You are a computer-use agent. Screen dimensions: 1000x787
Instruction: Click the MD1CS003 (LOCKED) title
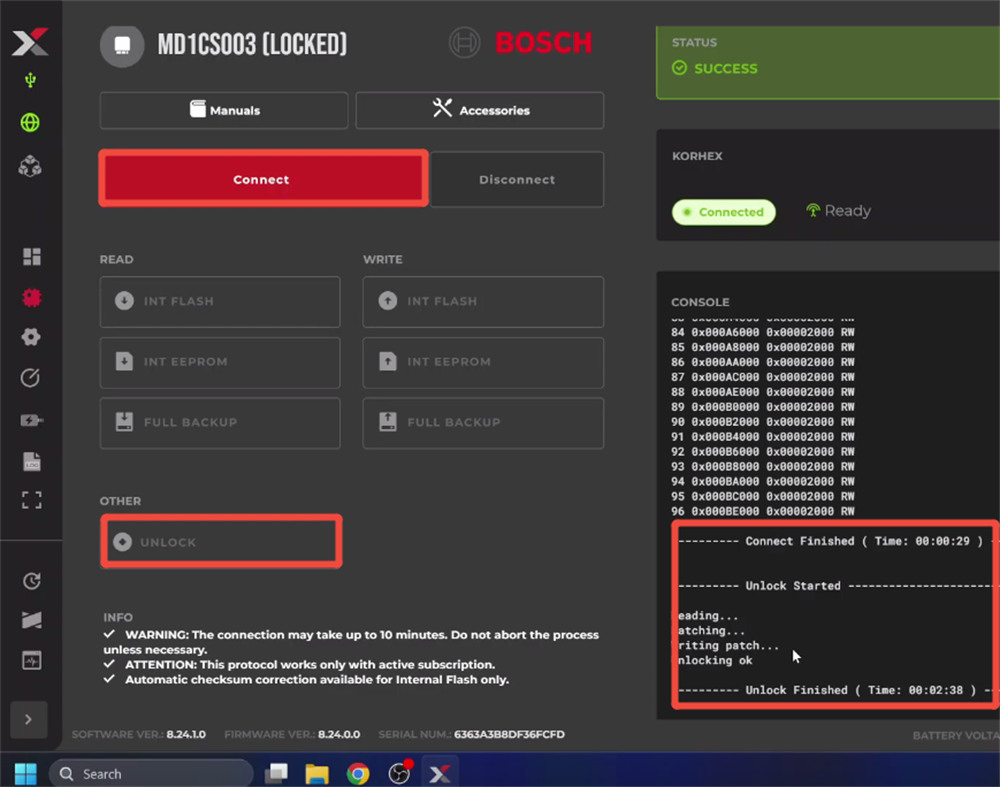coord(253,44)
